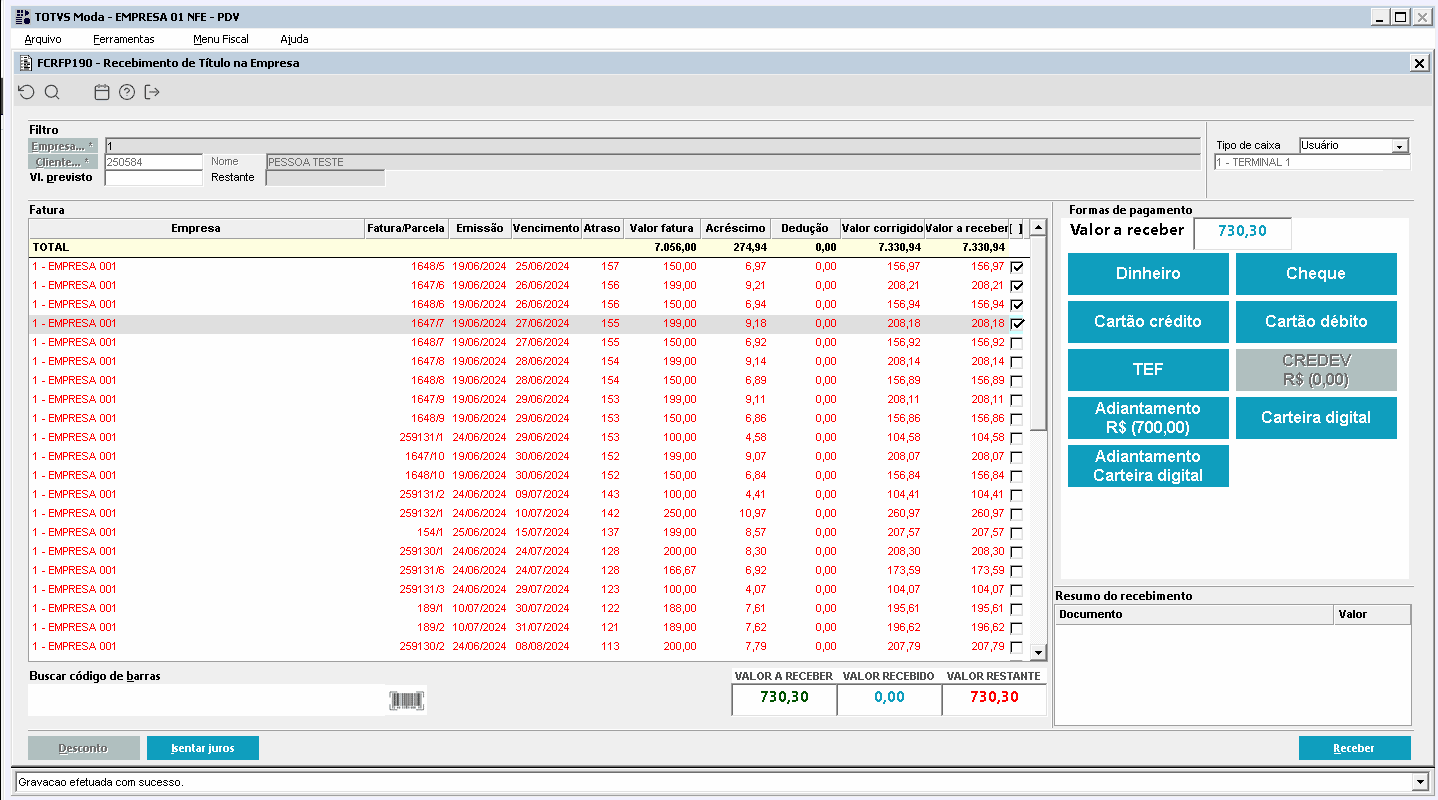
Task: Toggle the select-all checkbox in table header
Action: tap(1017, 228)
